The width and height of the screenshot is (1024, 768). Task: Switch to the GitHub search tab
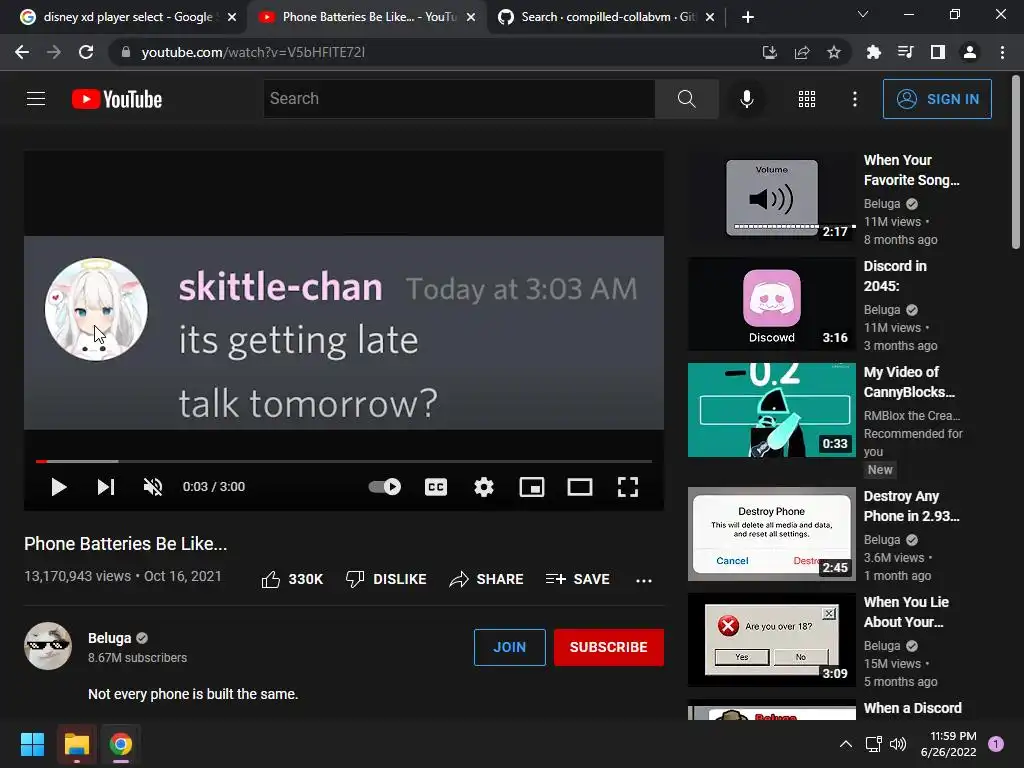(x=607, y=17)
